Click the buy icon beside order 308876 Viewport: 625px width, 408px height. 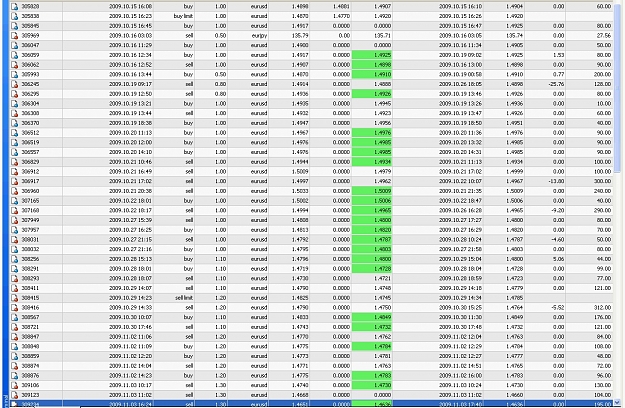(x=14, y=376)
